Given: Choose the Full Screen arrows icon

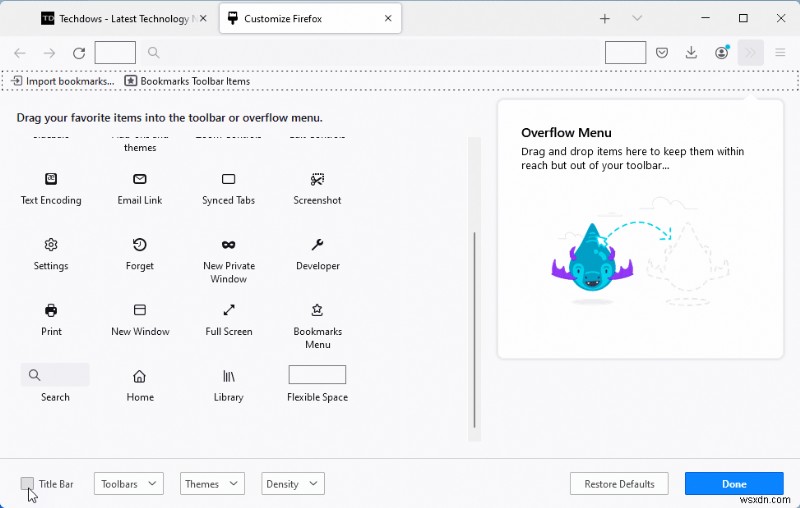Looking at the screenshot, I should 229,310.
